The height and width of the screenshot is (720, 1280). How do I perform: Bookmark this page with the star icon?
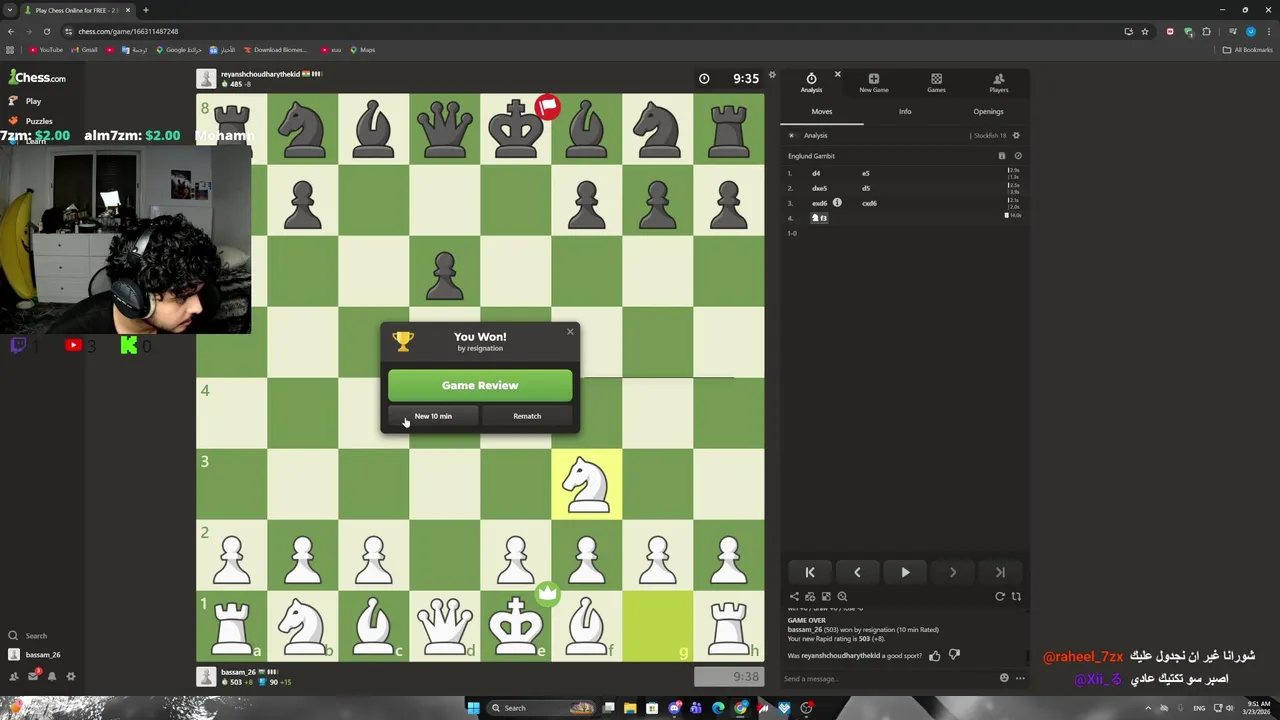pos(1145,31)
